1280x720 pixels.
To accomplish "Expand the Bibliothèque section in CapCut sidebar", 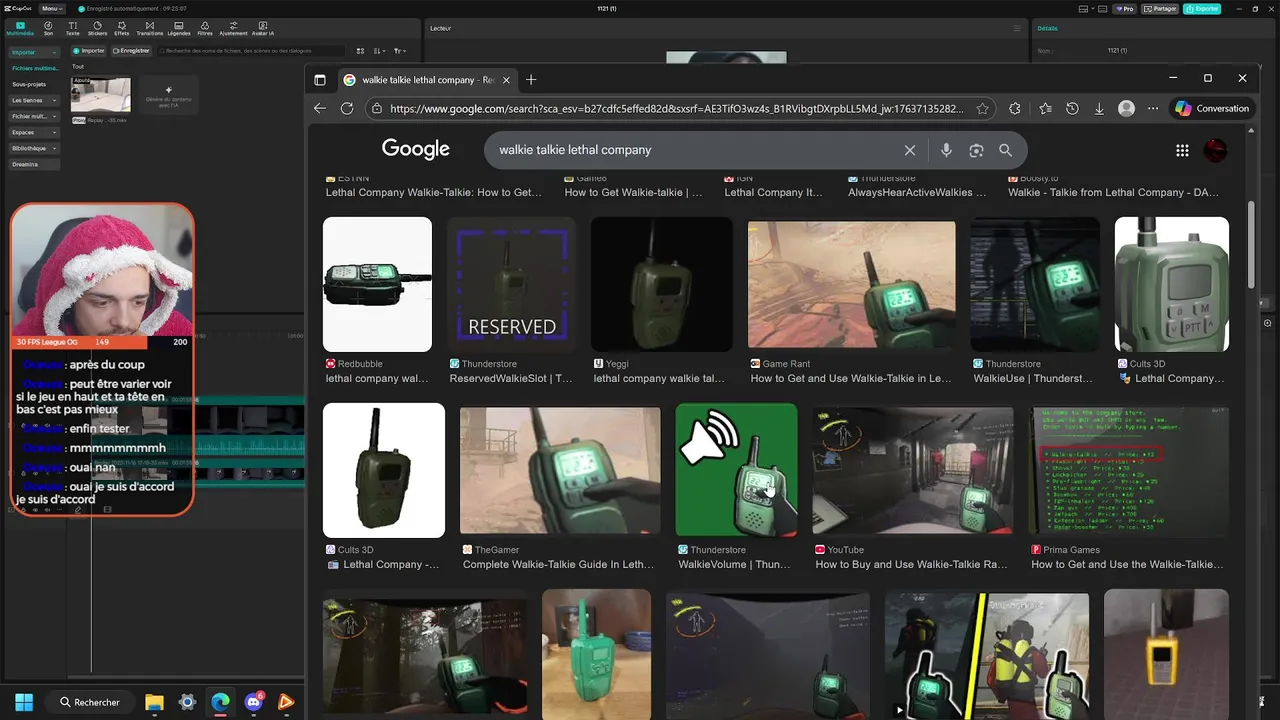I will click(34, 148).
